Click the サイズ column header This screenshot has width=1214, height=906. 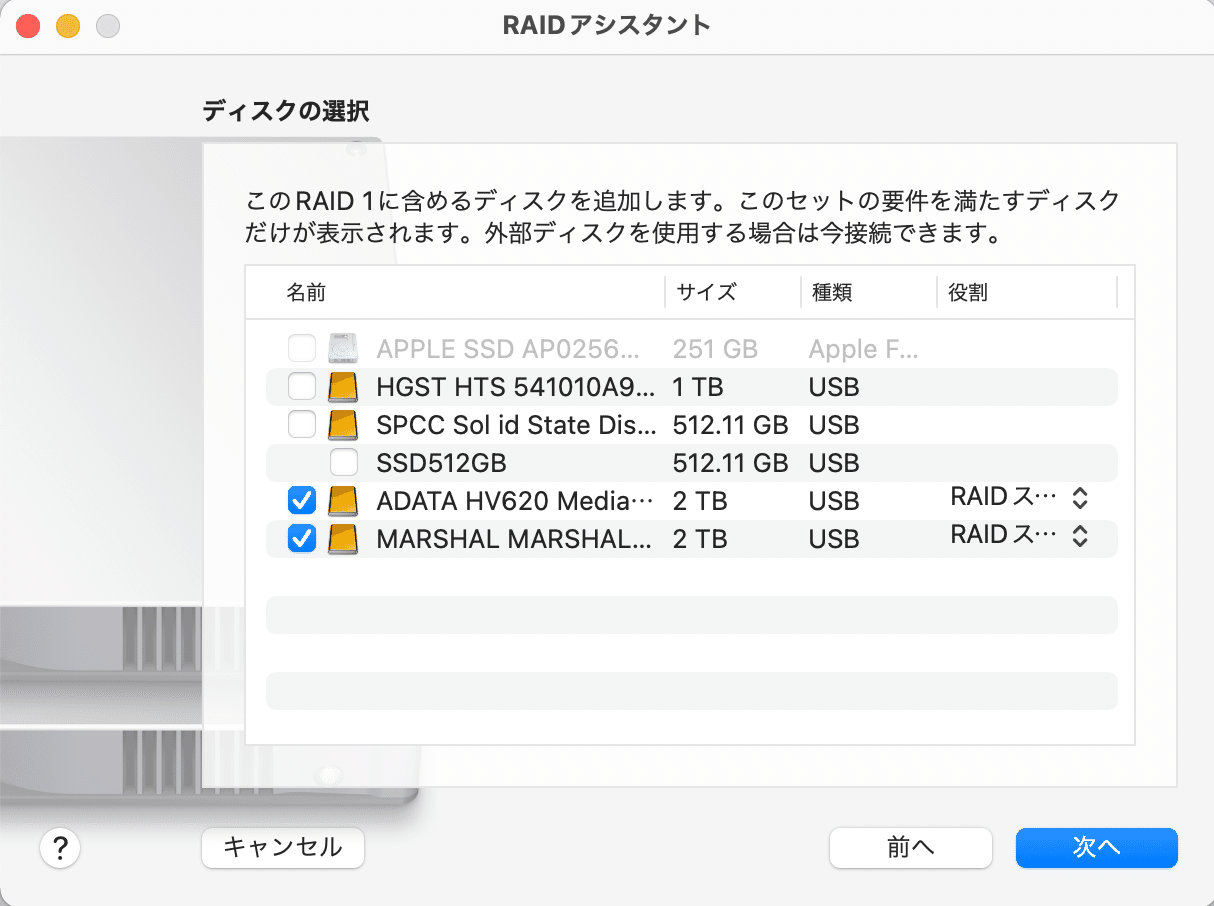point(705,291)
